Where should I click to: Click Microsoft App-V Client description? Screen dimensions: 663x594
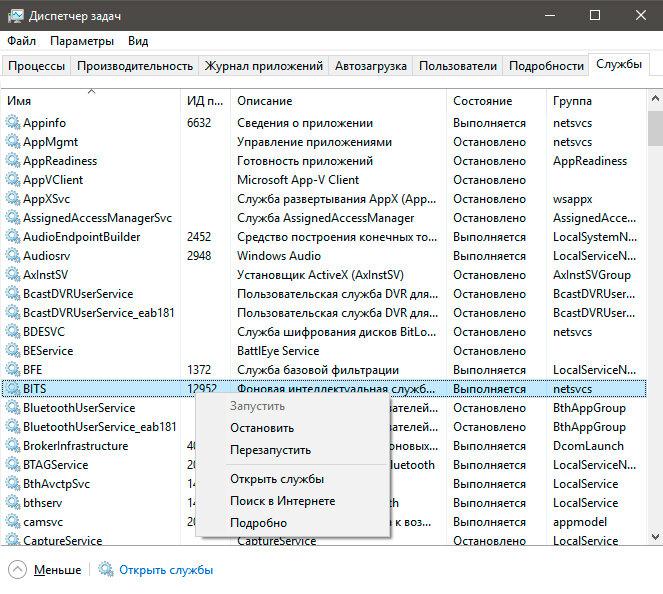[x=298, y=180]
